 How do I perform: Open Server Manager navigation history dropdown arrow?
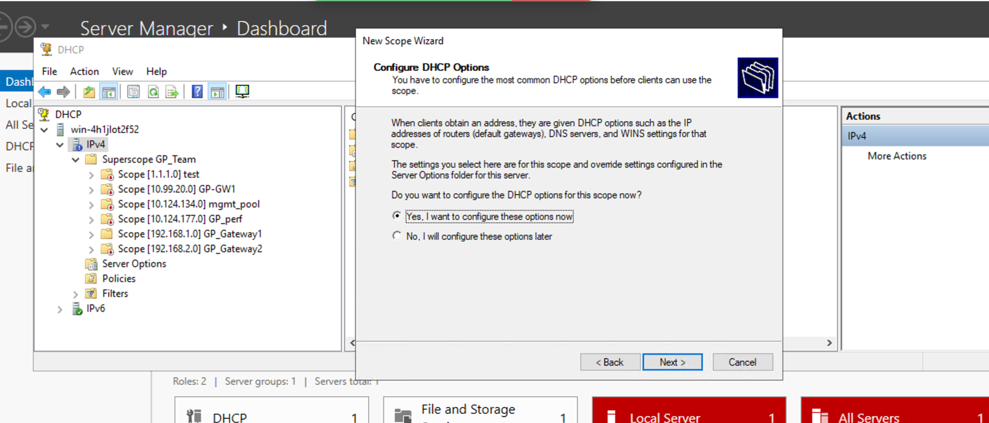tap(46, 27)
